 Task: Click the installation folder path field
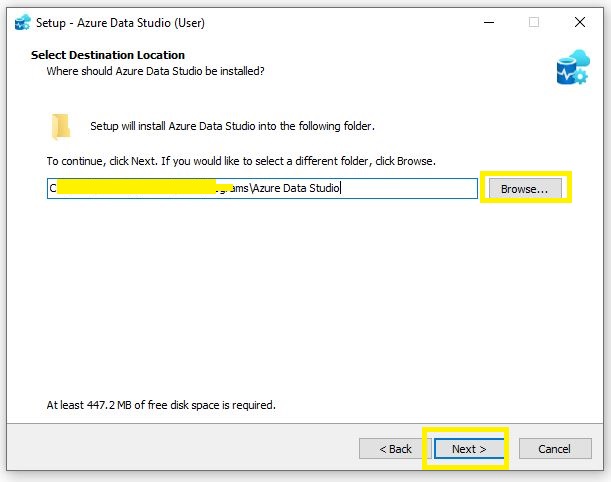262,189
